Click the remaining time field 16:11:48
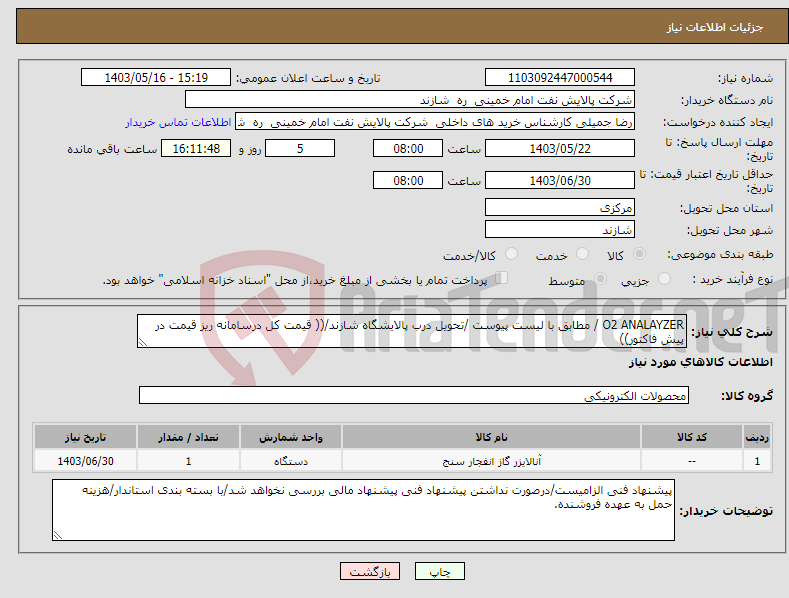This screenshot has width=789, height=598. click(196, 148)
